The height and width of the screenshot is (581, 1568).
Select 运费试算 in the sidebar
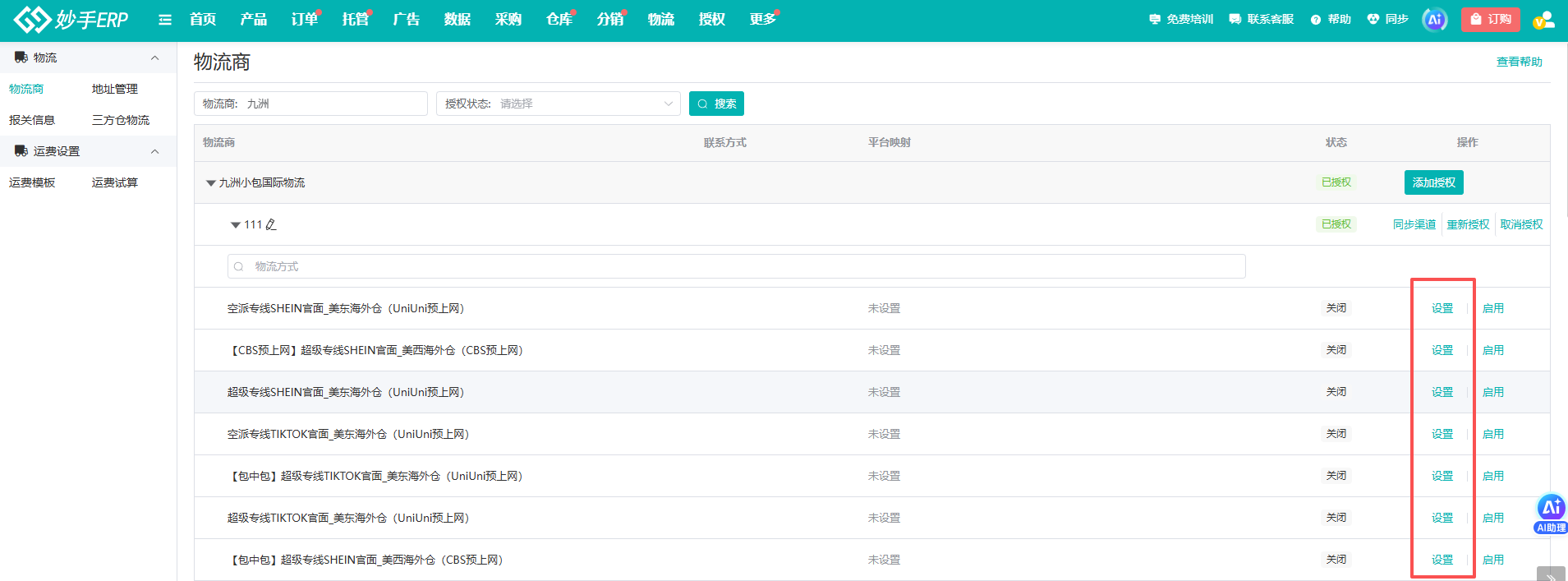[x=115, y=182]
